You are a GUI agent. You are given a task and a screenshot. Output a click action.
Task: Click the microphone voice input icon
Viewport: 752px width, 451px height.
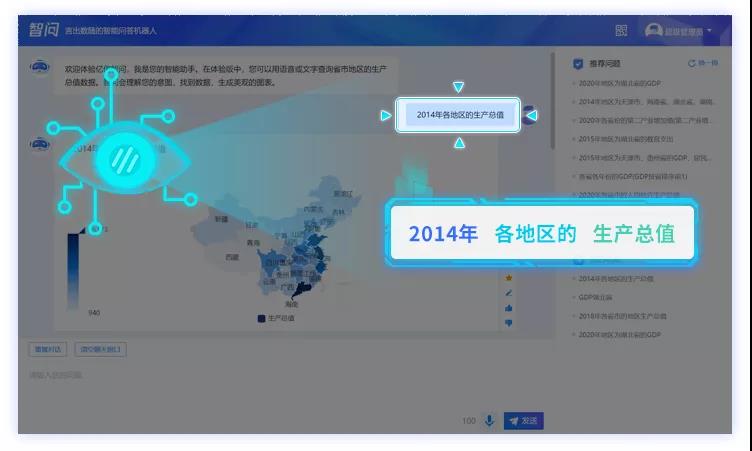point(489,421)
